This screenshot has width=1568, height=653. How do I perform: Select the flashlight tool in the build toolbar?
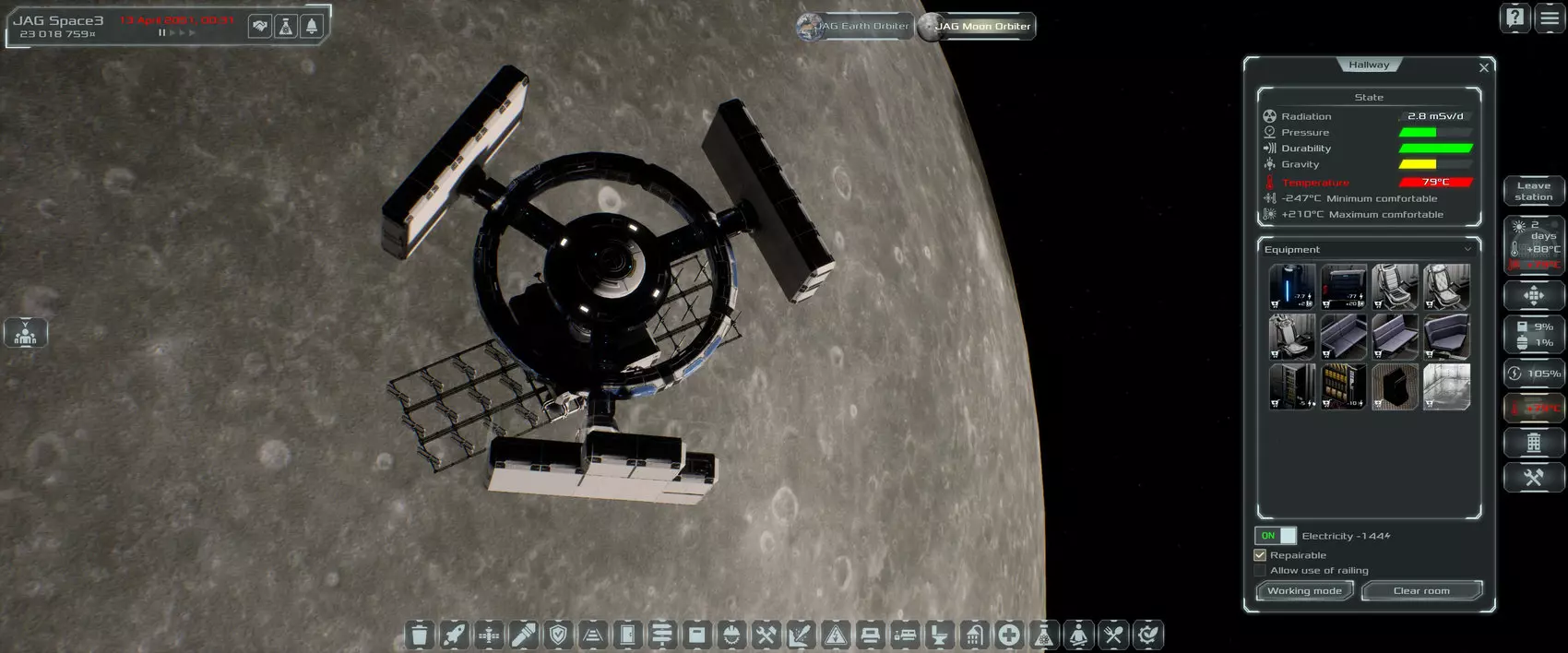tap(523, 635)
